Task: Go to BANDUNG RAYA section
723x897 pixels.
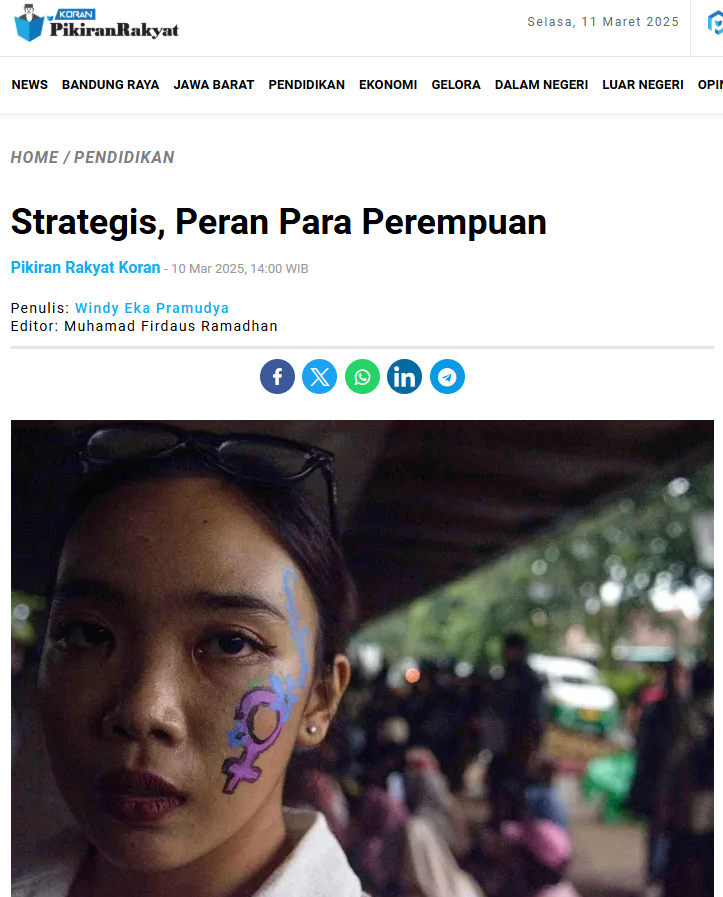Action: tap(110, 85)
